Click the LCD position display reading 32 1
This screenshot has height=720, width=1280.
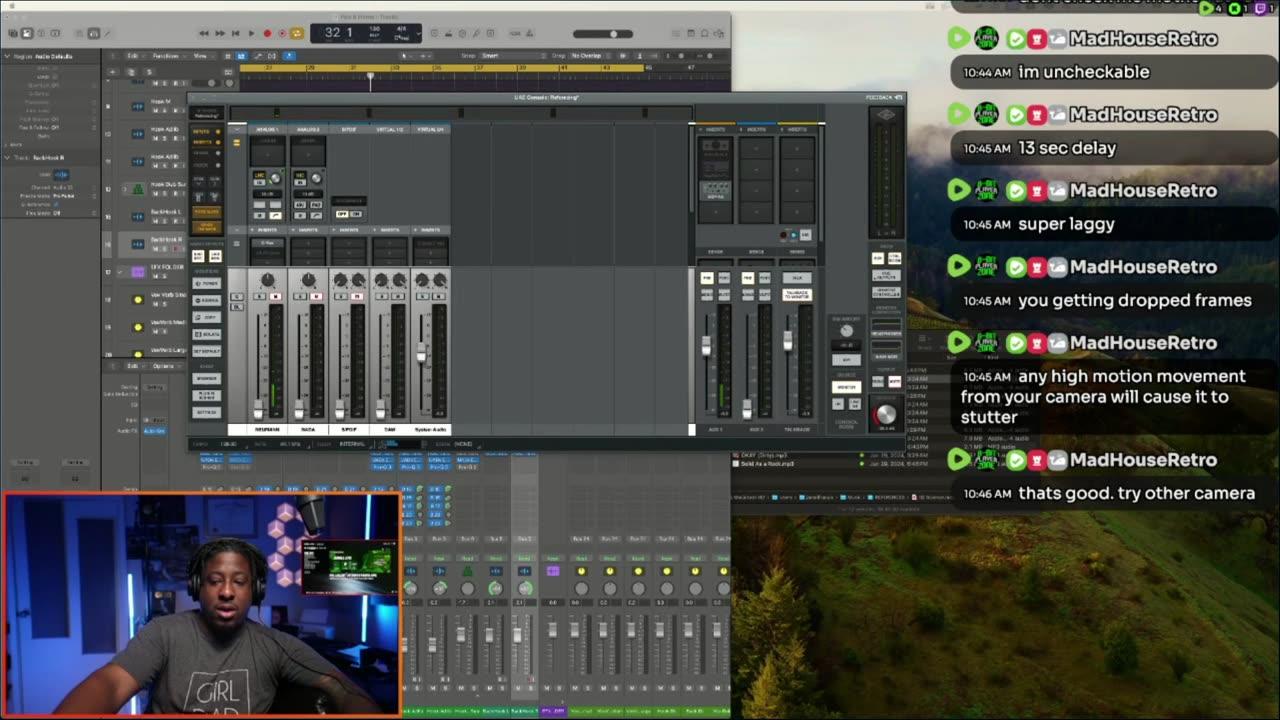point(338,32)
